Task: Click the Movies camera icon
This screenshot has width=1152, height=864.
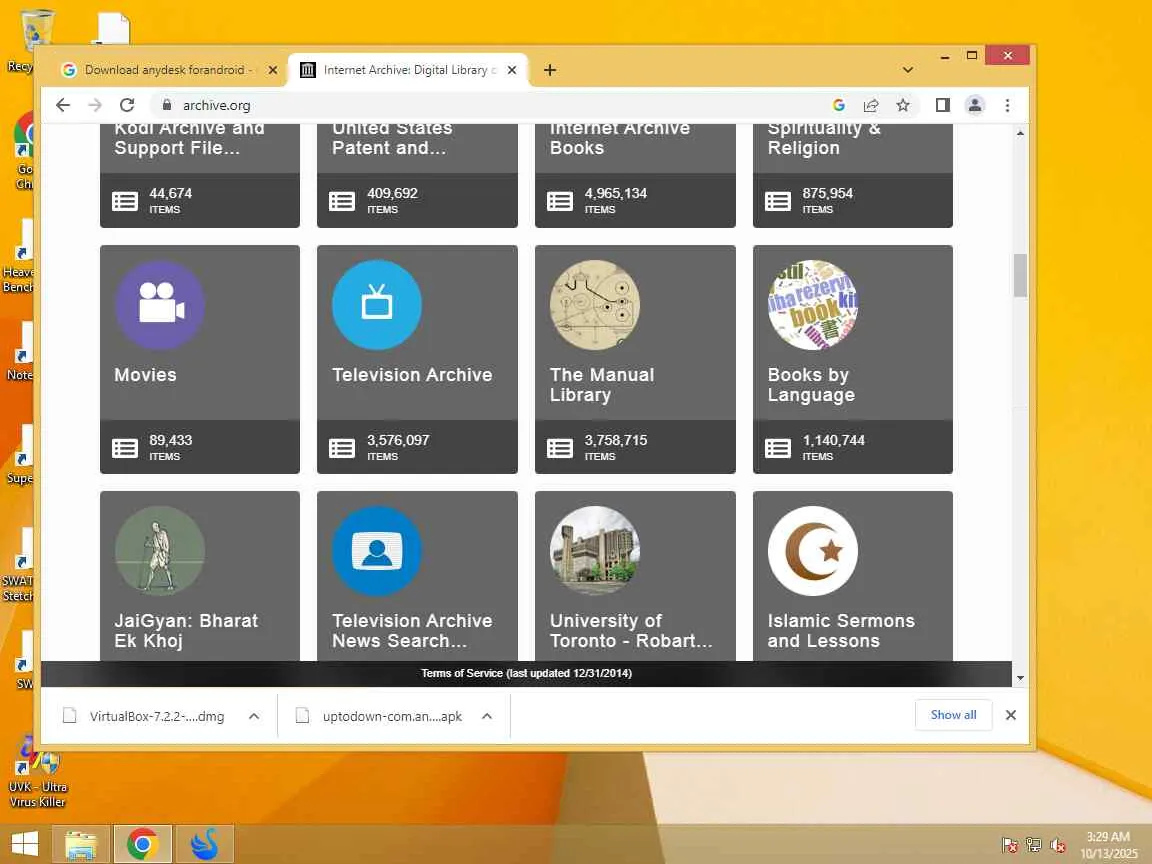Action: (159, 304)
